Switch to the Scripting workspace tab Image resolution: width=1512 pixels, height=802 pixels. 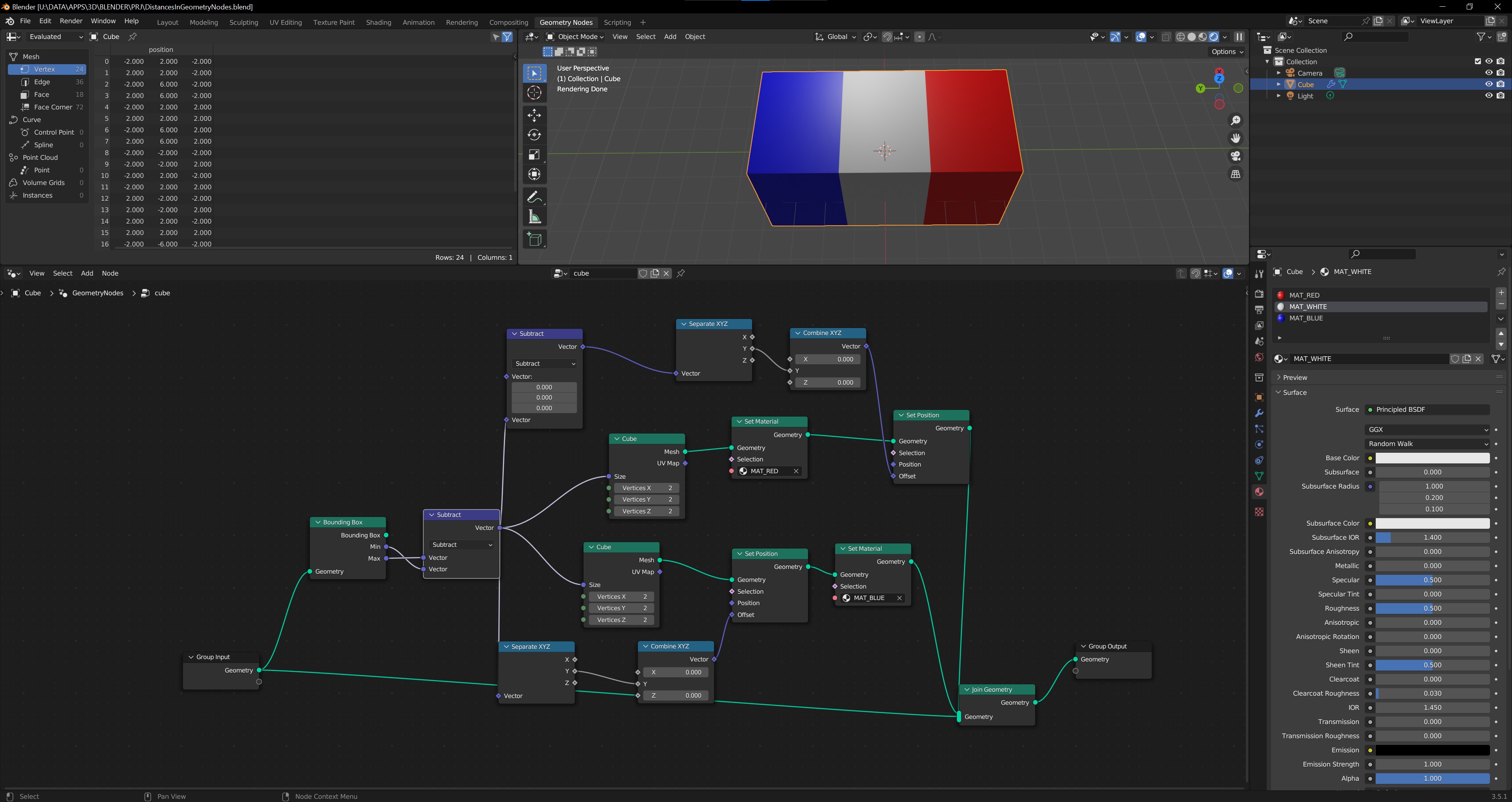(x=617, y=22)
